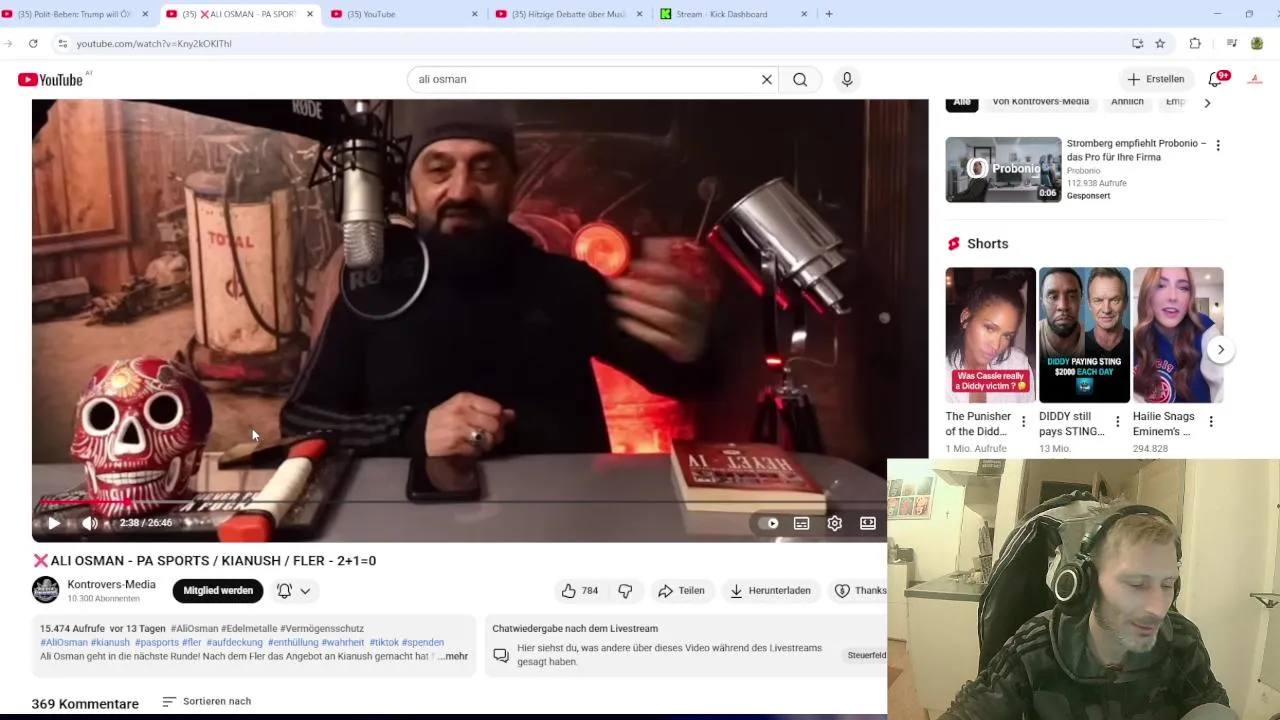Screen dimensions: 1280x720
Task: Click the Shorts section heading
Action: click(x=987, y=244)
